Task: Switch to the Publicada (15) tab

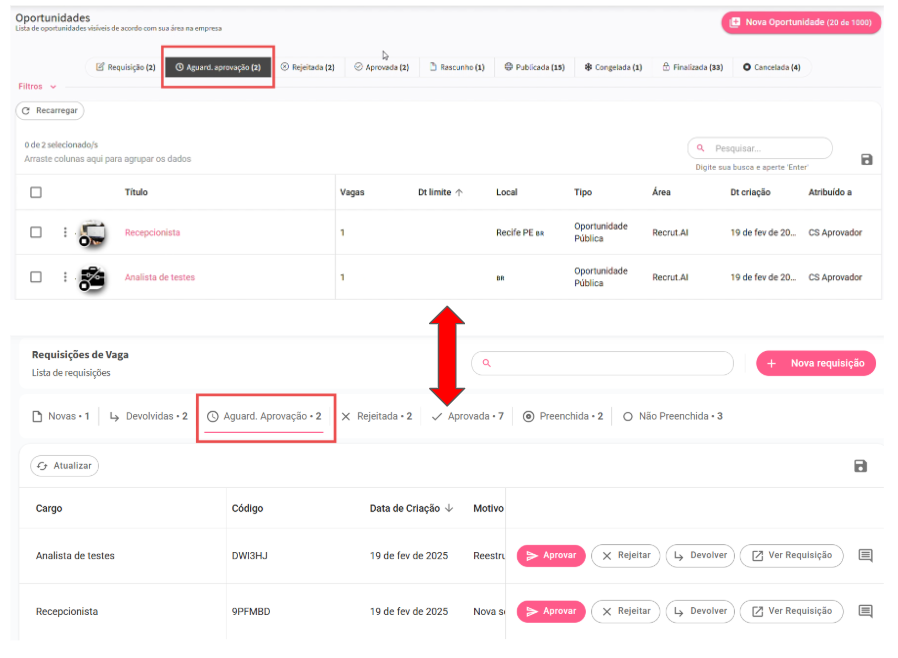Action: [x=534, y=67]
